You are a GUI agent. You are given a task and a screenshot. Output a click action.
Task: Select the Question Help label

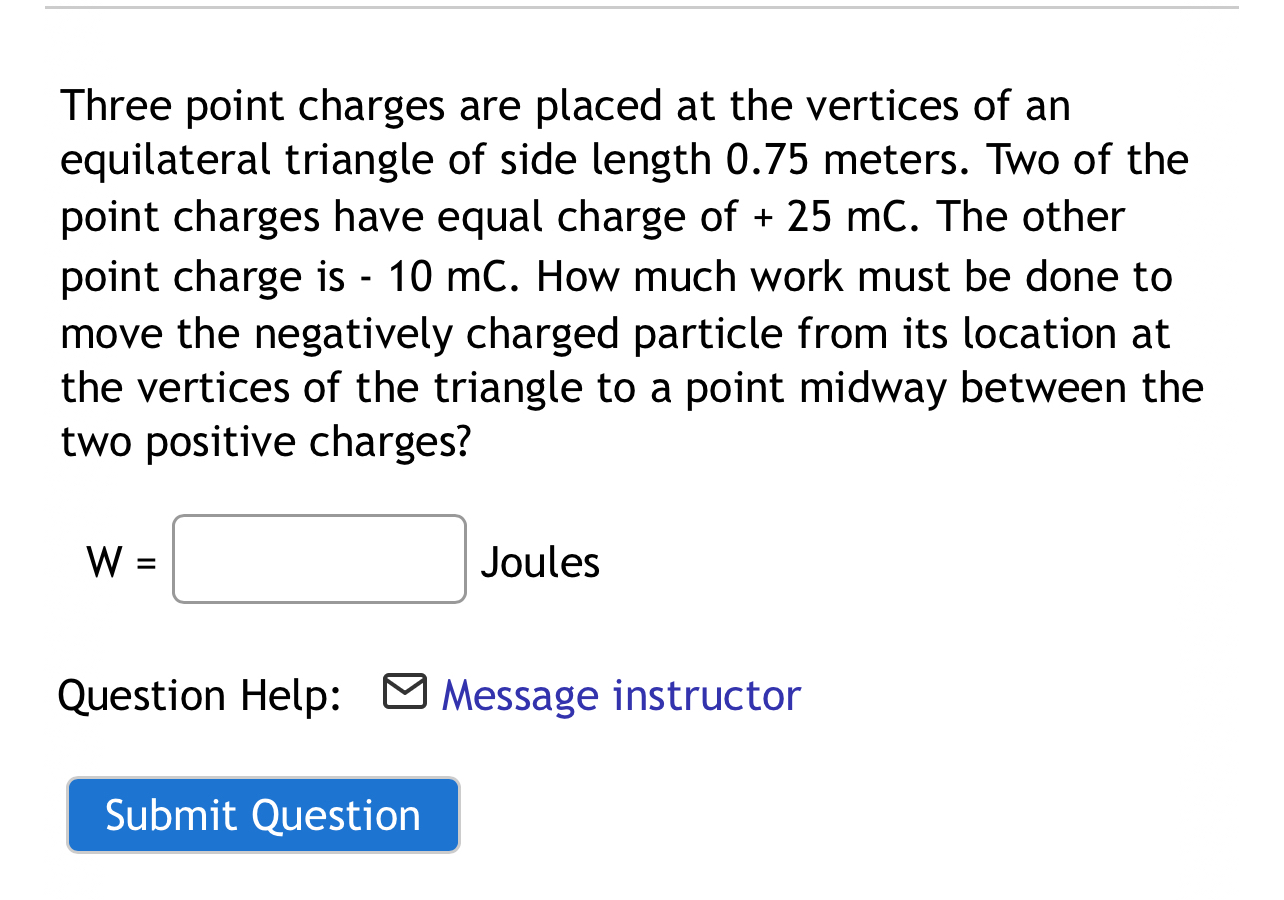click(x=198, y=694)
